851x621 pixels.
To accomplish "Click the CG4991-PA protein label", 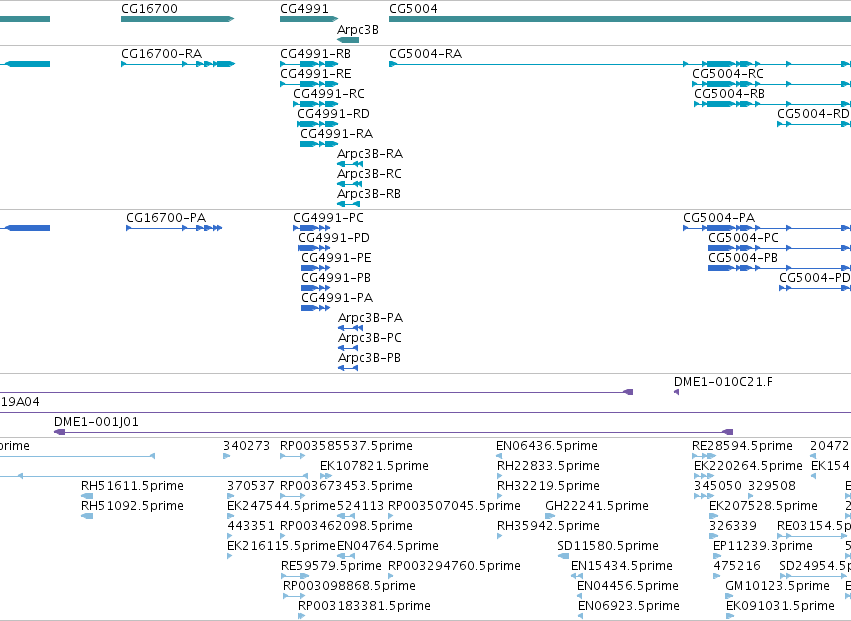I will [x=337, y=298].
